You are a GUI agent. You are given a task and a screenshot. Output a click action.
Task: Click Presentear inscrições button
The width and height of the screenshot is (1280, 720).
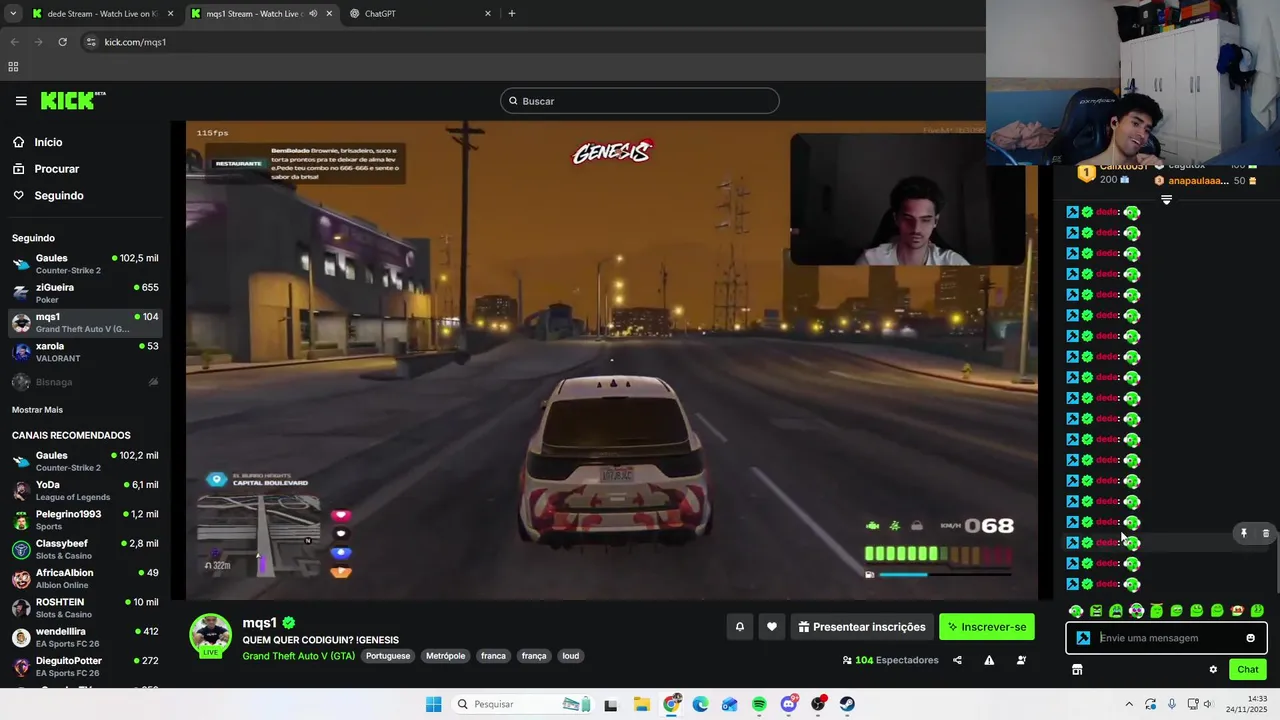pos(862,627)
